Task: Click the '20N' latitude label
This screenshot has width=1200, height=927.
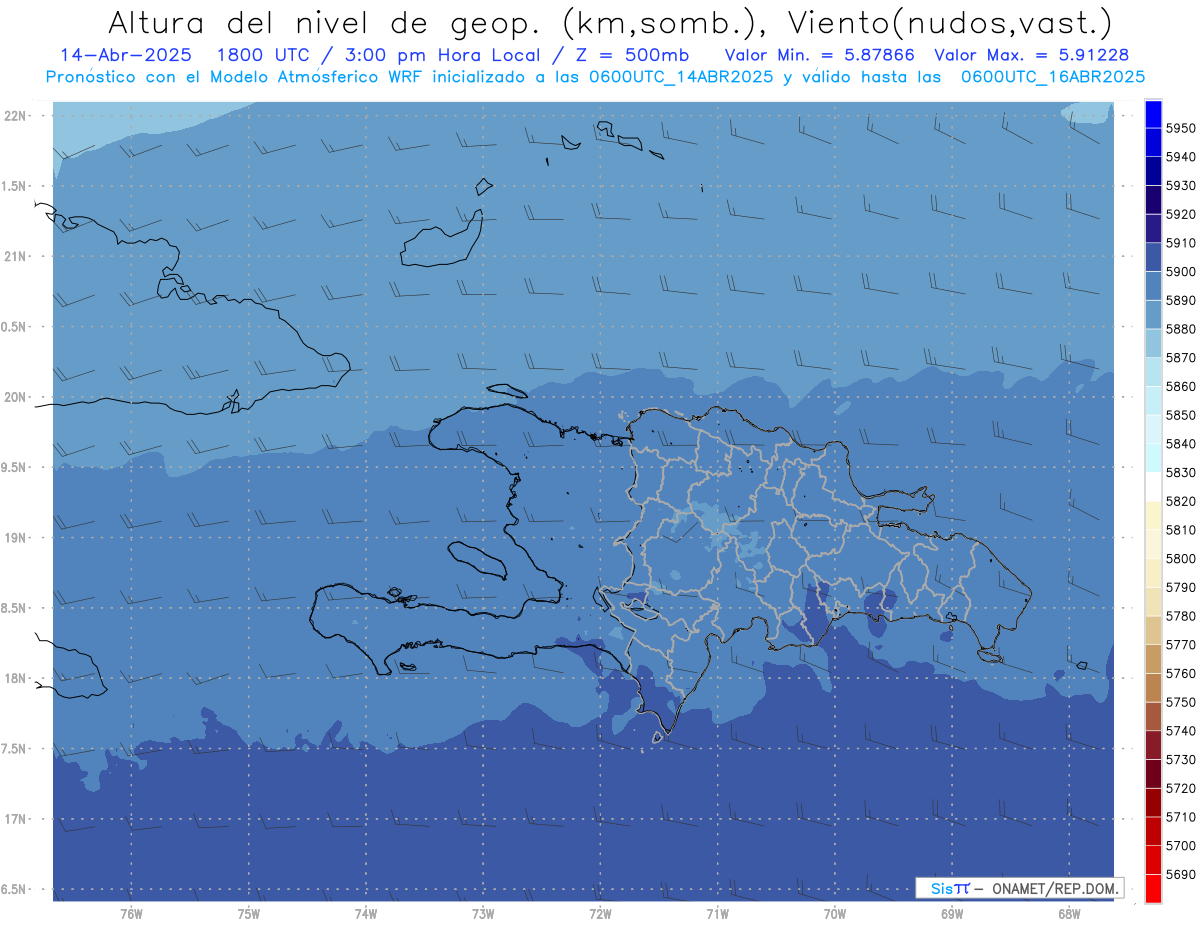Action: tap(14, 397)
